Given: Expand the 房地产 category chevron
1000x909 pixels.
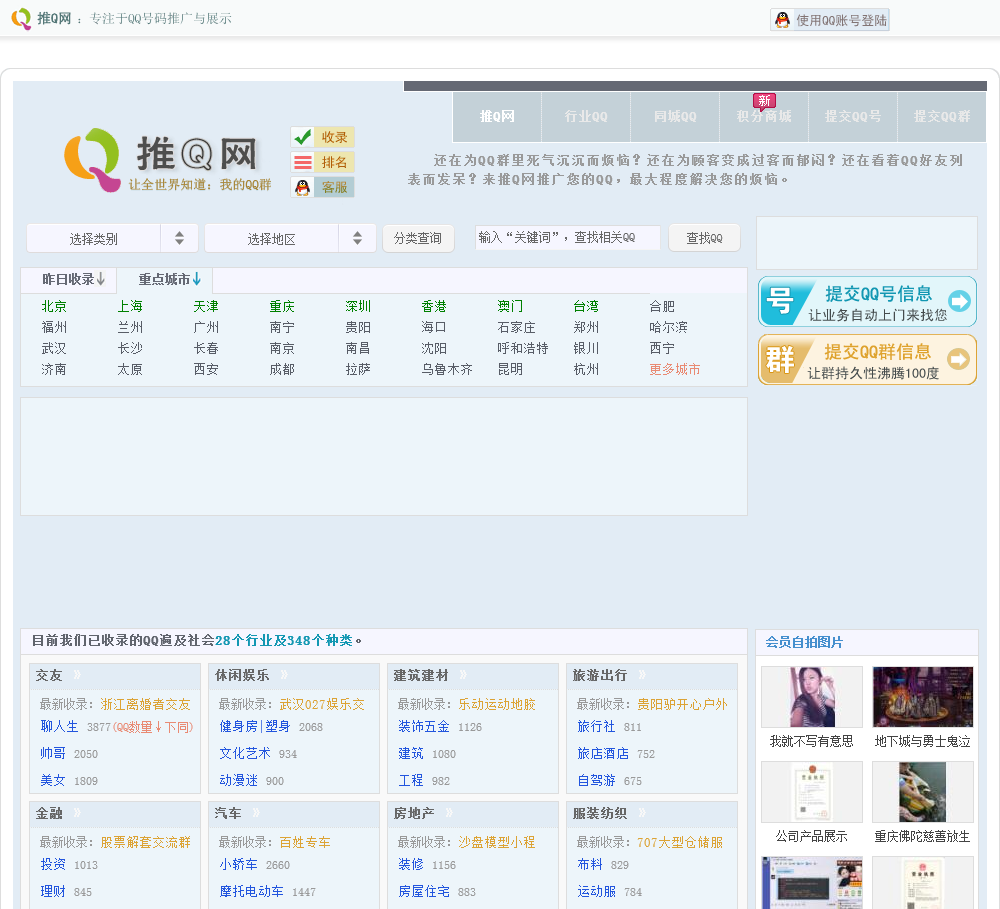Looking at the screenshot, I should click(449, 812).
